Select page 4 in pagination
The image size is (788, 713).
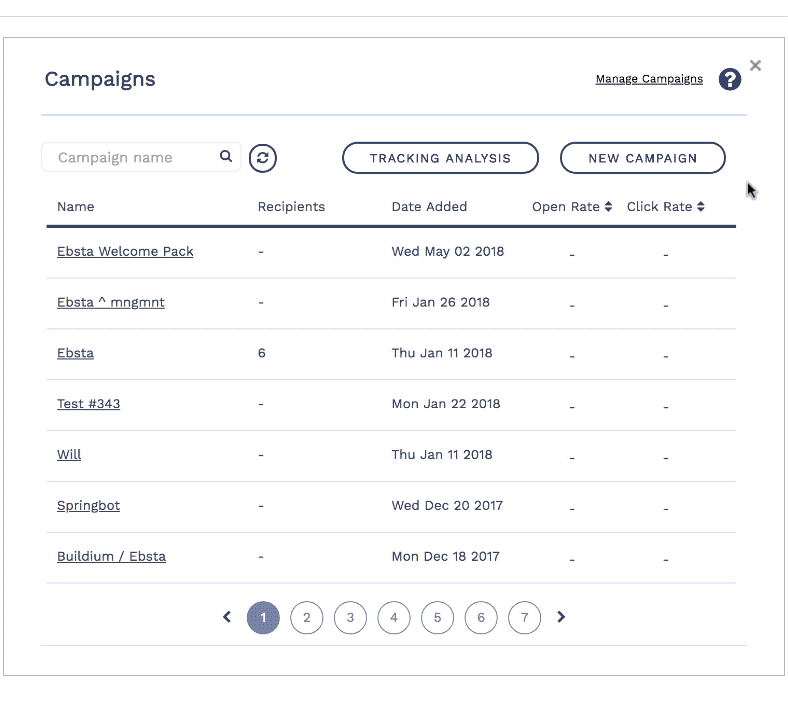coord(394,618)
